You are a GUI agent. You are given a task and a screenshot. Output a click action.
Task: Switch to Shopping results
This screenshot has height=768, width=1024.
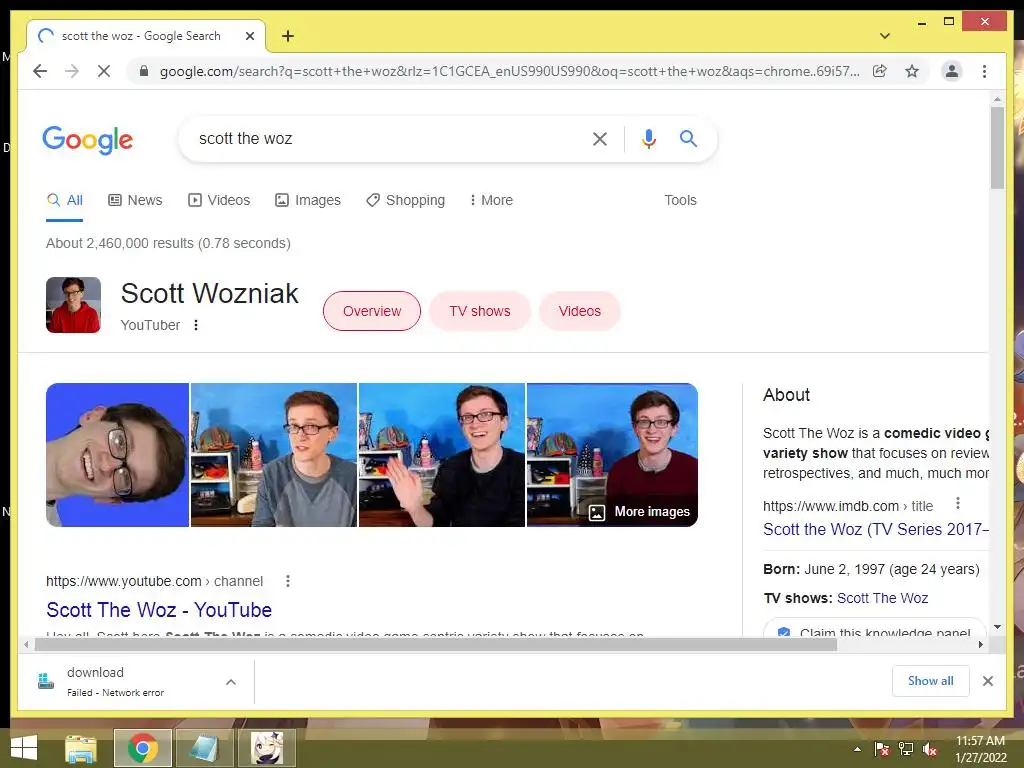406,200
